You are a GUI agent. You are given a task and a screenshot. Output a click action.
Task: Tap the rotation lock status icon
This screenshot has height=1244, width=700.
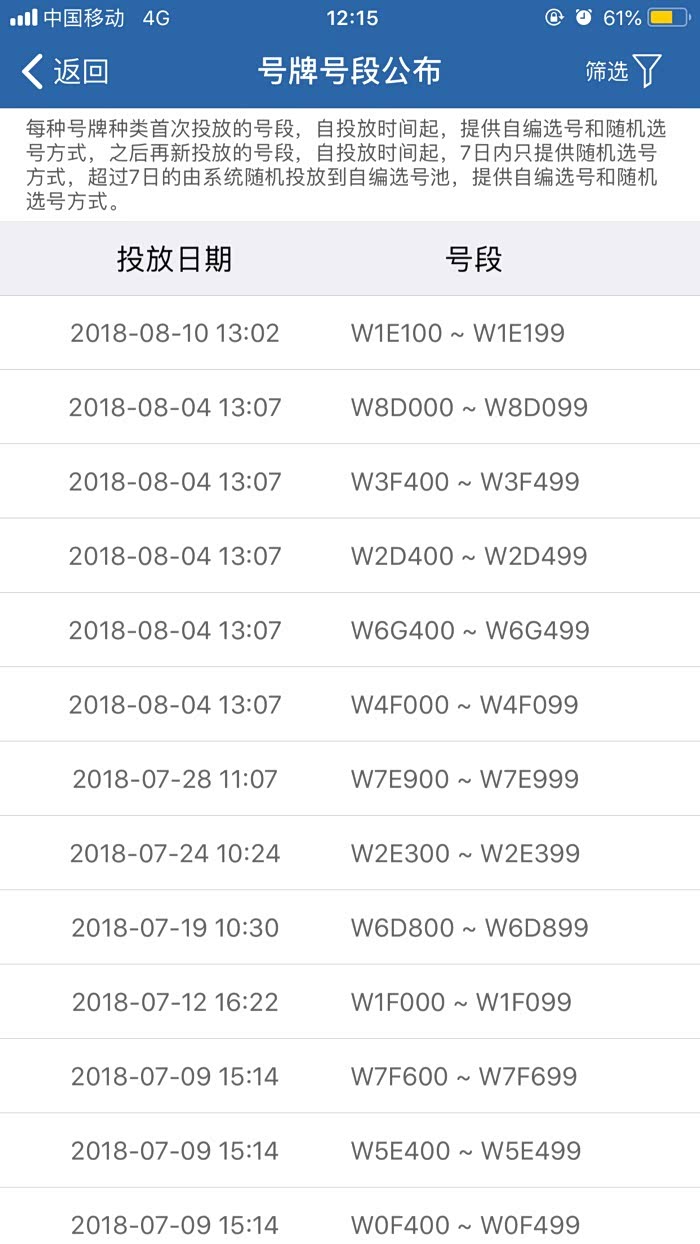tap(554, 18)
